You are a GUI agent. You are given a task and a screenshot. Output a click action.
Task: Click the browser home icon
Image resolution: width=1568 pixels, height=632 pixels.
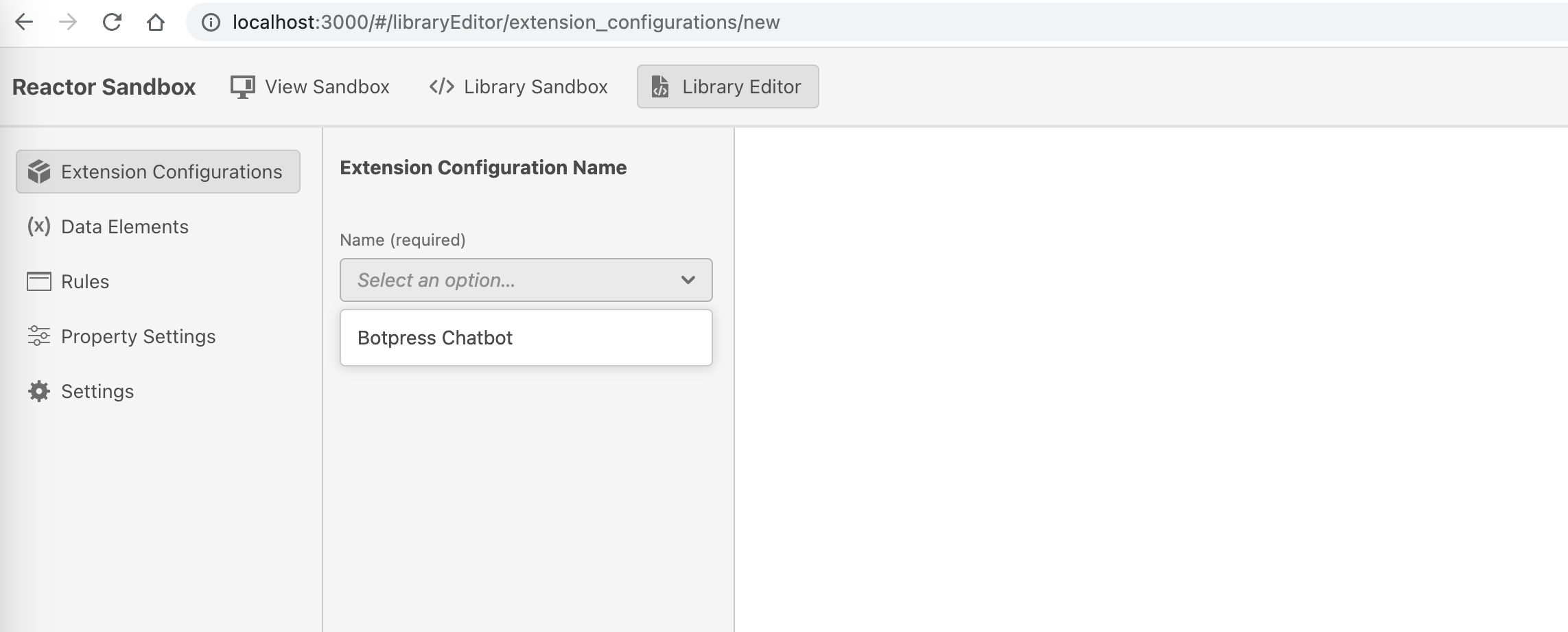pyautogui.click(x=156, y=21)
